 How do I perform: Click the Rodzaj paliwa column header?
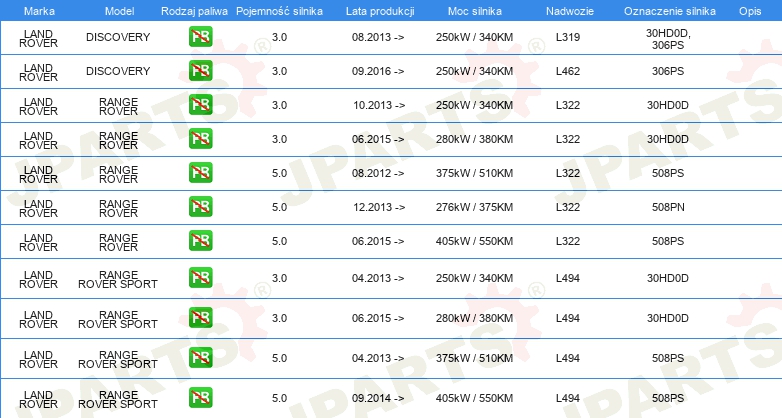[194, 11]
